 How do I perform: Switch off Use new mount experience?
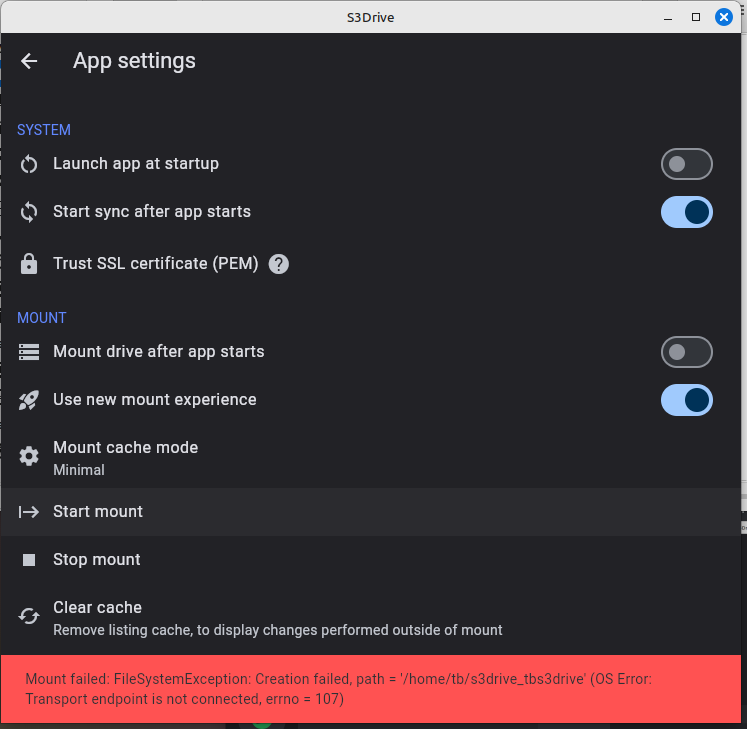(686, 400)
